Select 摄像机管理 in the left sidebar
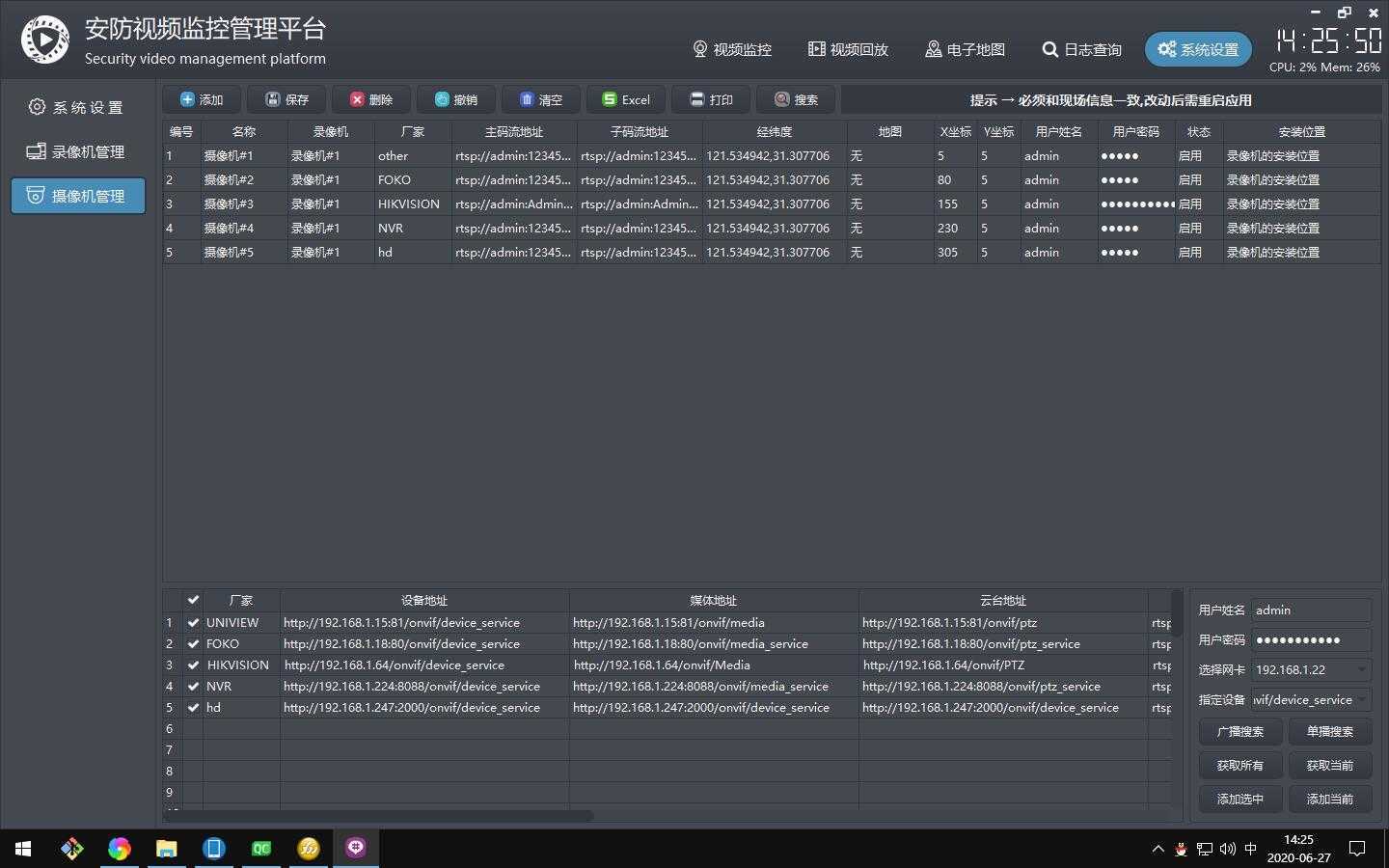1389x868 pixels. 77,196
